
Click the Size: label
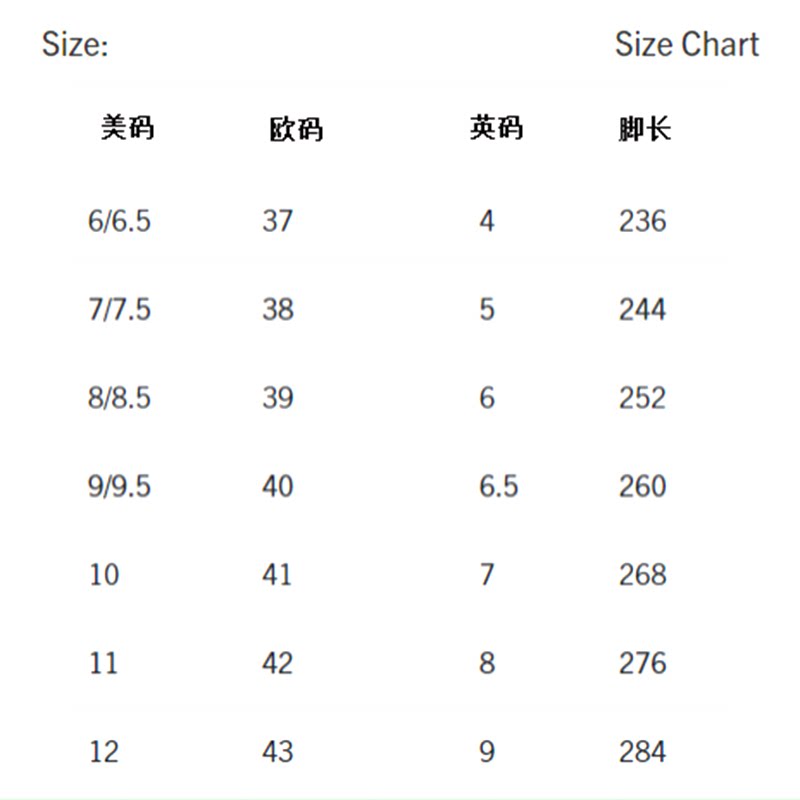[75, 45]
